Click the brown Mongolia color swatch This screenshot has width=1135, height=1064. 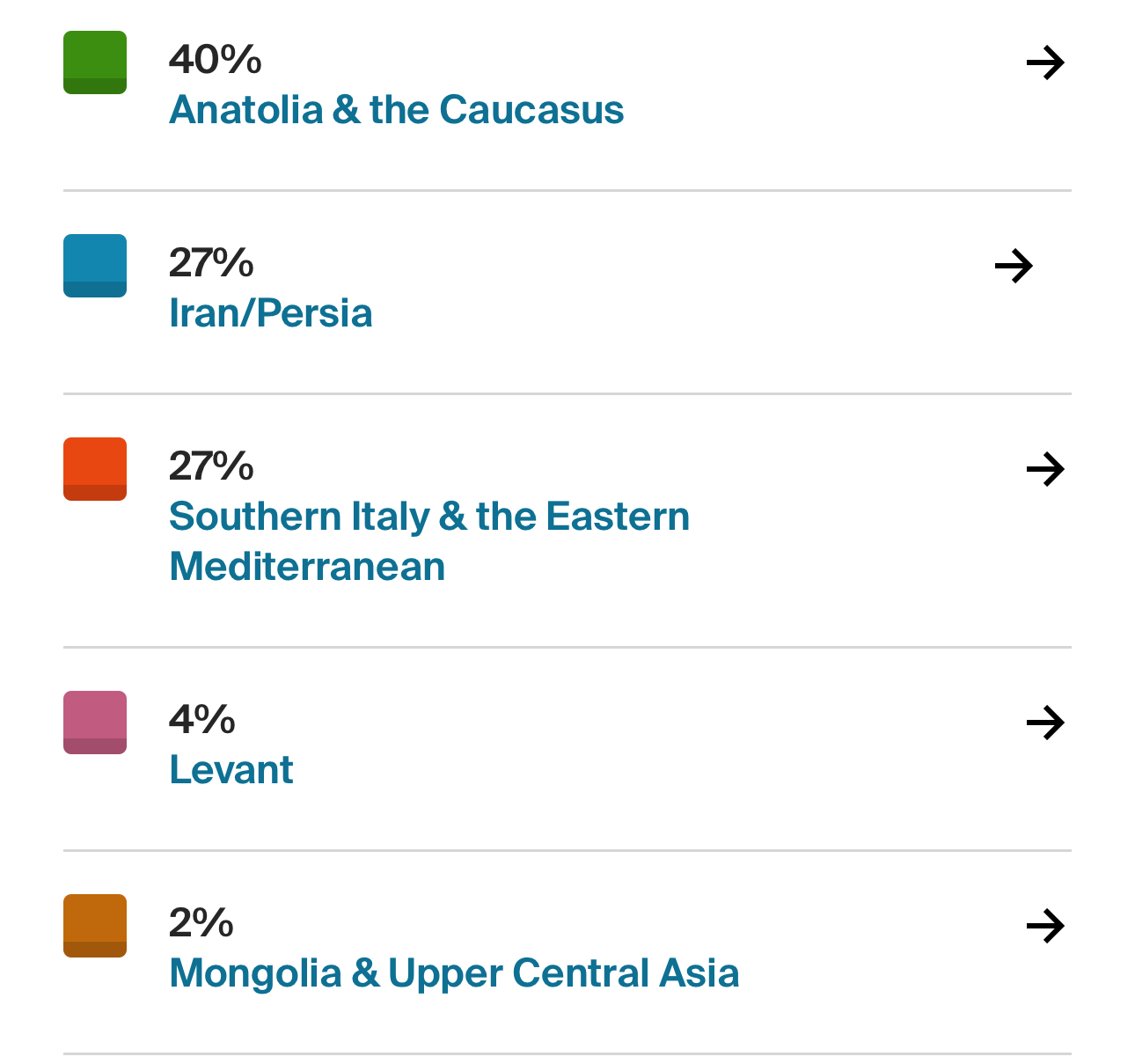click(95, 926)
